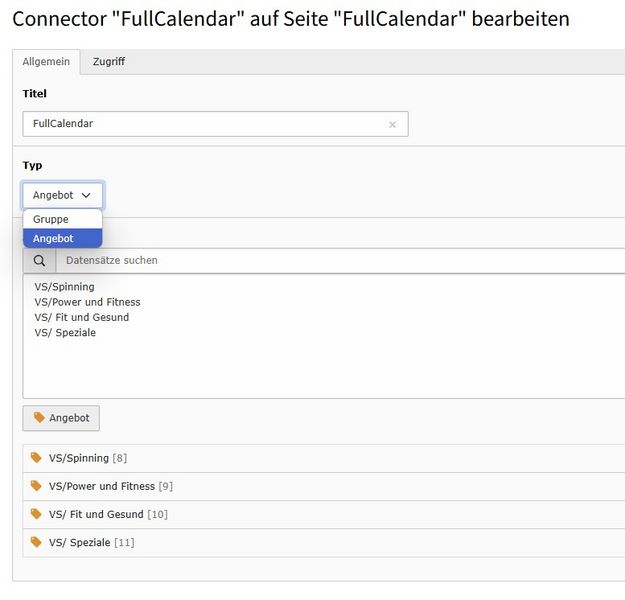Screen dimensions: 625x600
Task: Select VS/ Speziale in the list box
Action: [x=65, y=332]
